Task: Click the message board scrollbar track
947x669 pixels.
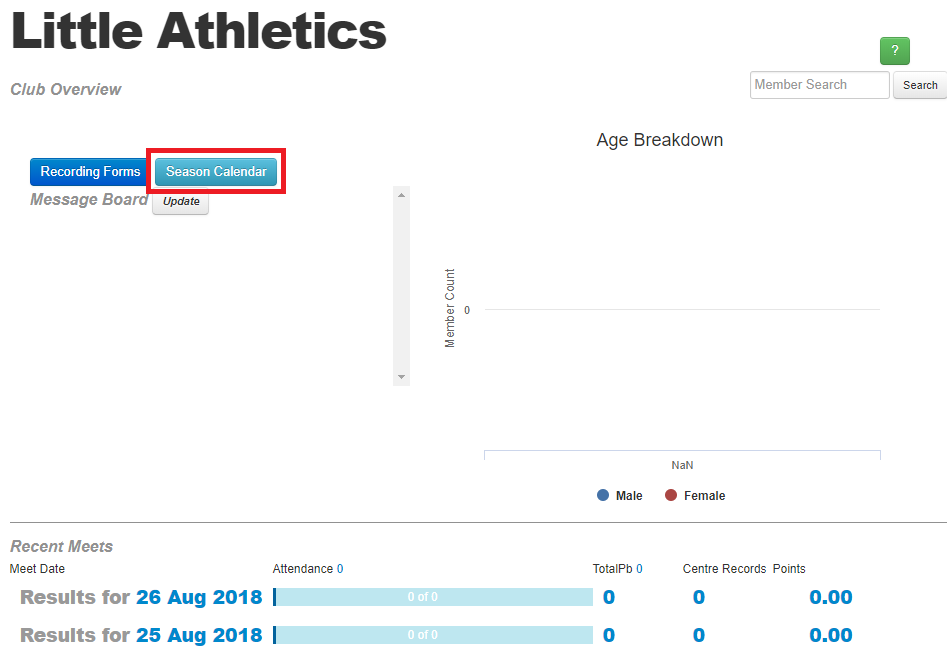Action: 401,286
